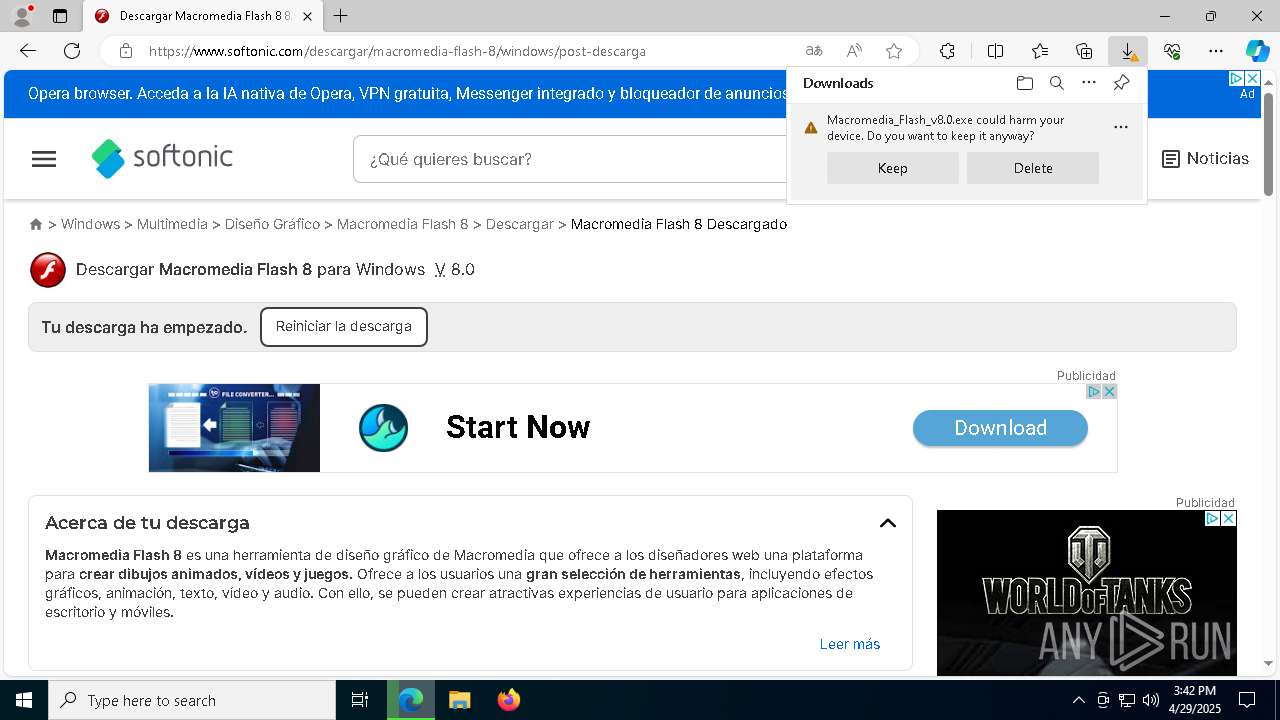Viewport: 1280px width, 720px height.
Task: Delete the flagged download
Action: [x=1033, y=168]
